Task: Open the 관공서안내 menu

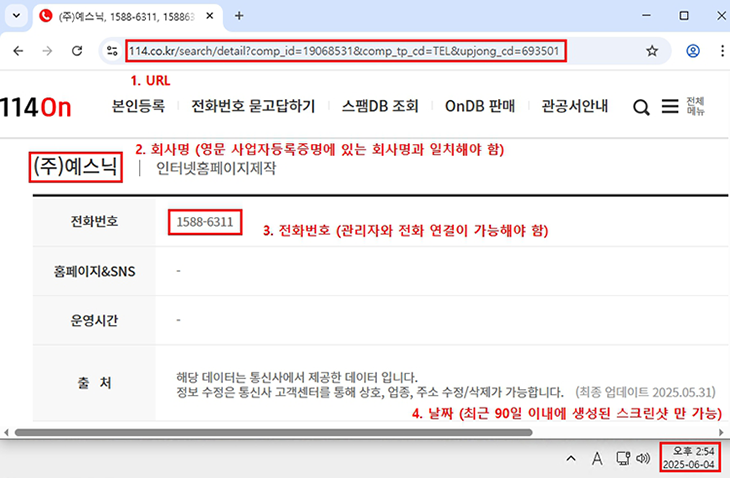Action: tap(575, 106)
